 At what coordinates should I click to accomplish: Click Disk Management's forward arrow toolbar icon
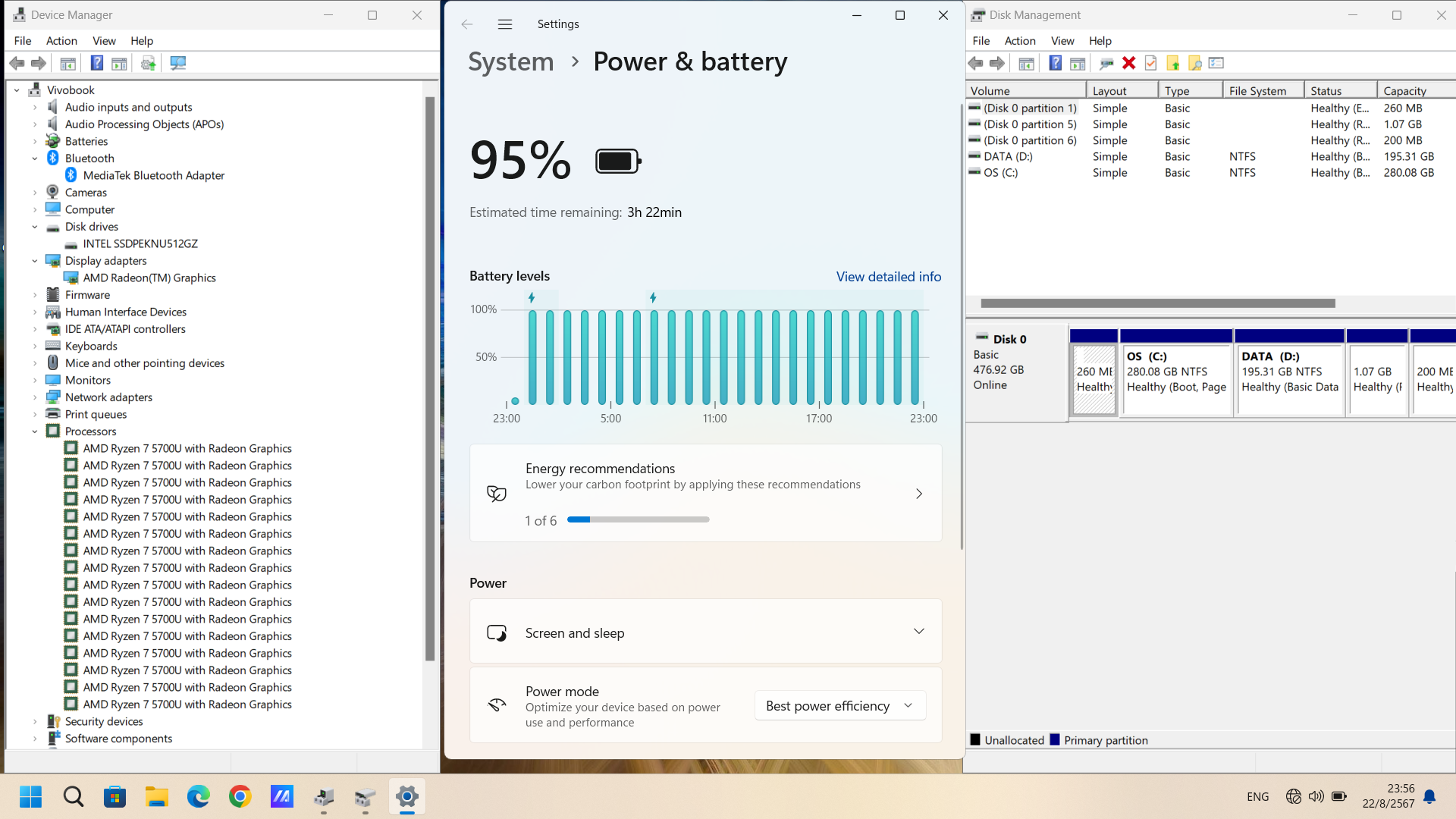(997, 64)
